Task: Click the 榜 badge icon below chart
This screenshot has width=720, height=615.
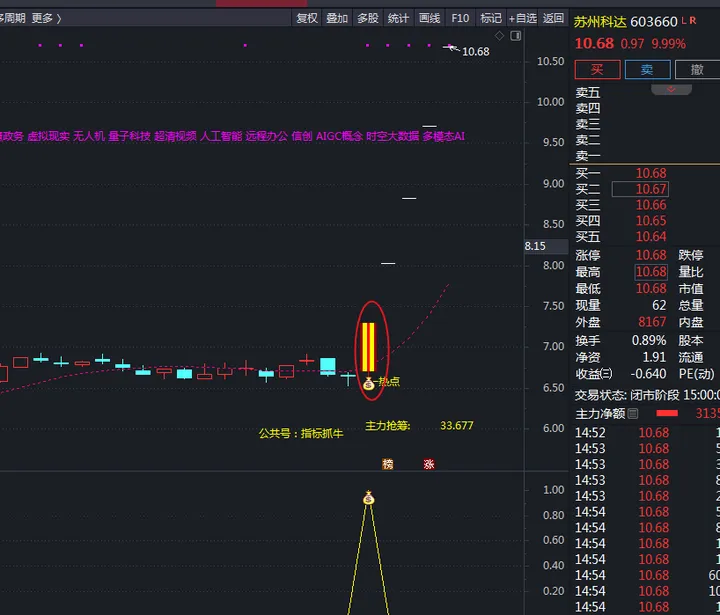Action: (x=388, y=464)
